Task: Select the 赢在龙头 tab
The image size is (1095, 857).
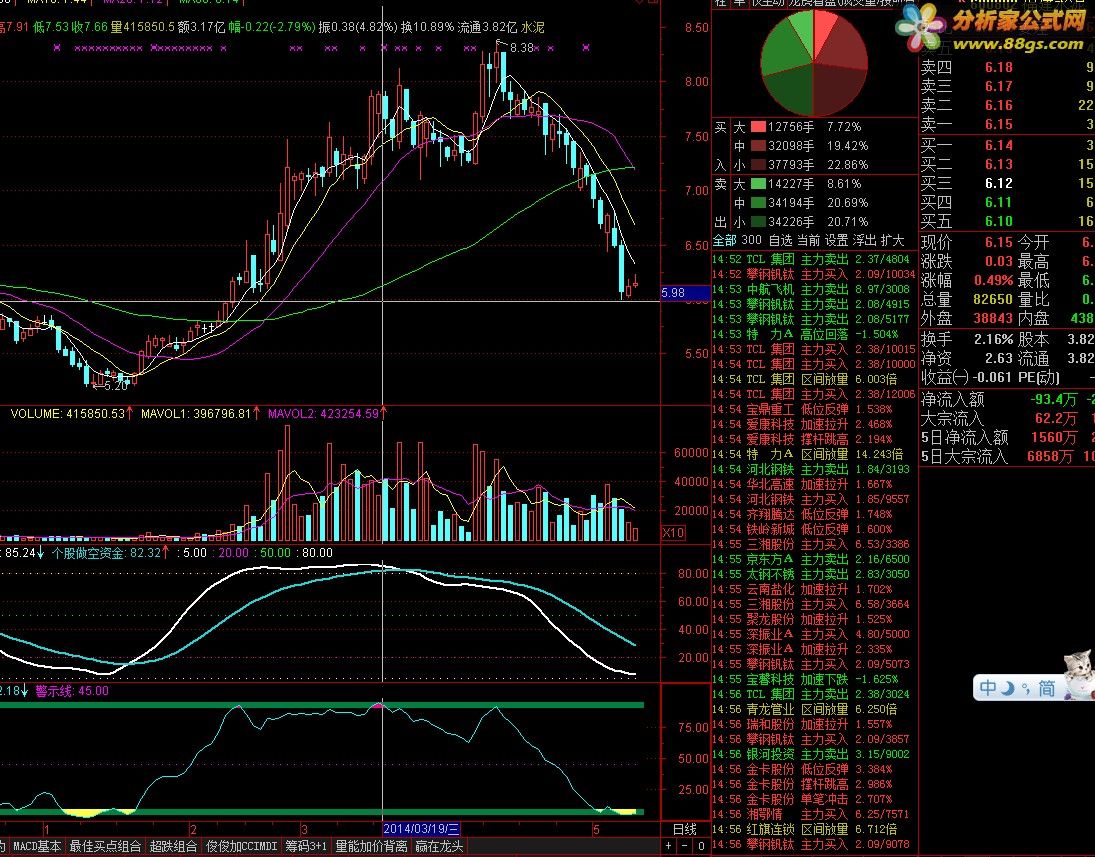Action: [439, 846]
